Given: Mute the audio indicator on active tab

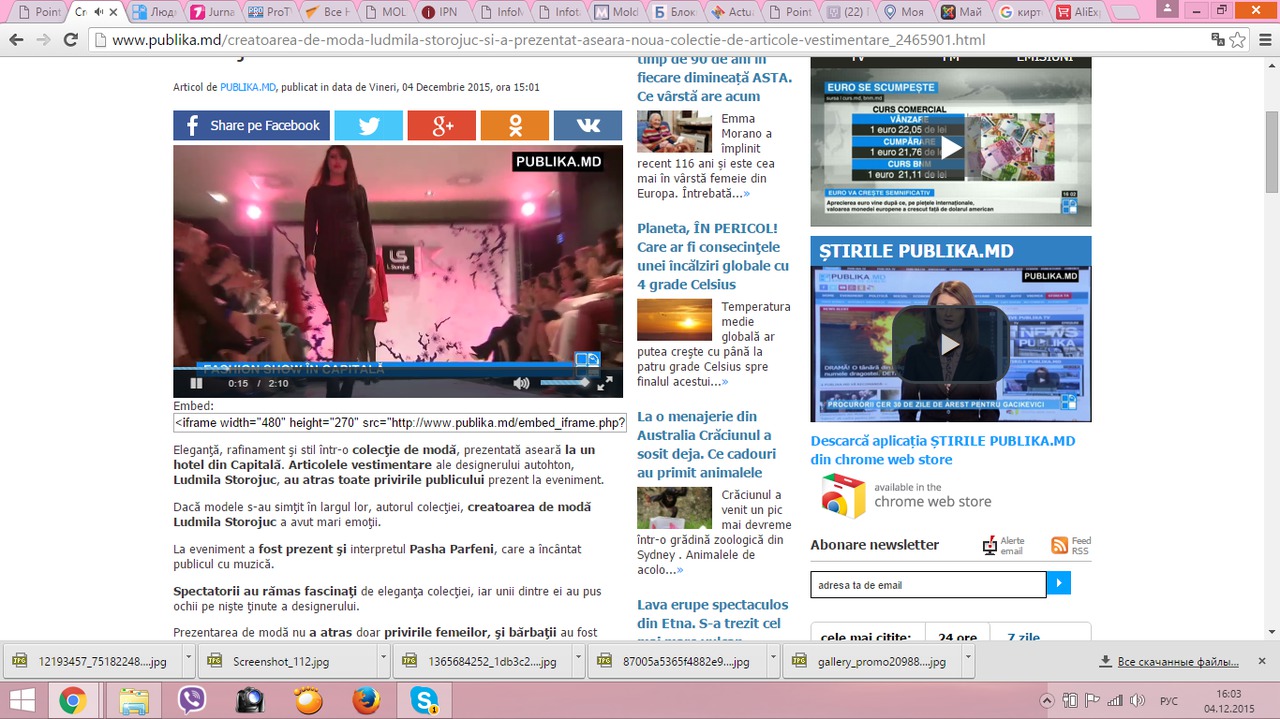Looking at the screenshot, I should click(x=97, y=12).
